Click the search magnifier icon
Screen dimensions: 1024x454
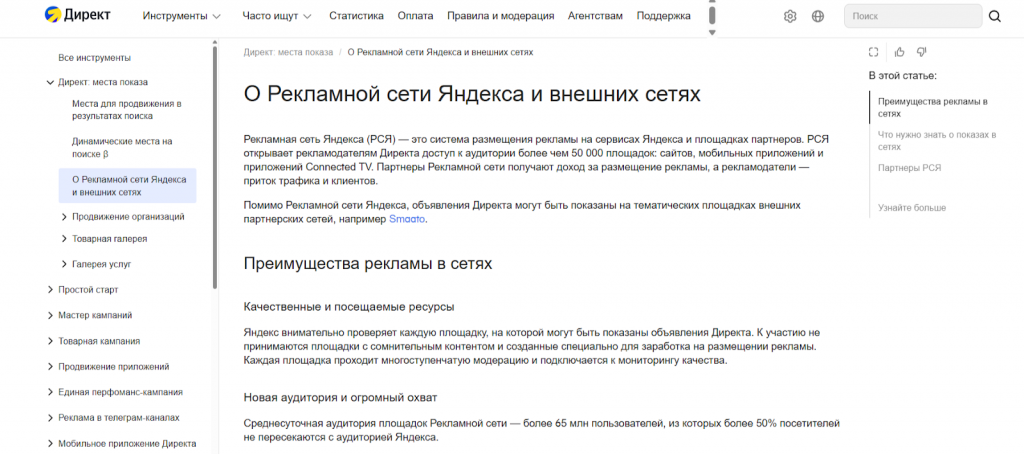(x=995, y=16)
